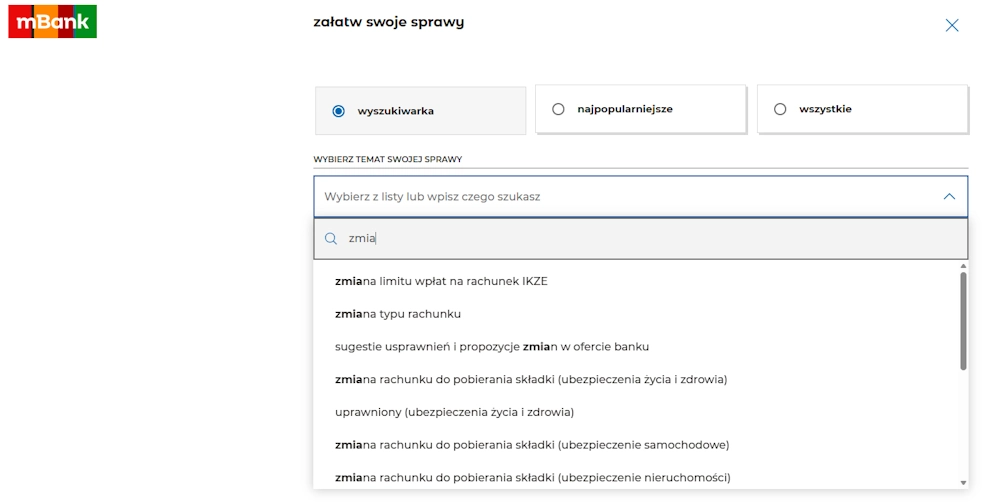Select zmiana limitu wpłat na rachunek IKZE

[x=441, y=281]
